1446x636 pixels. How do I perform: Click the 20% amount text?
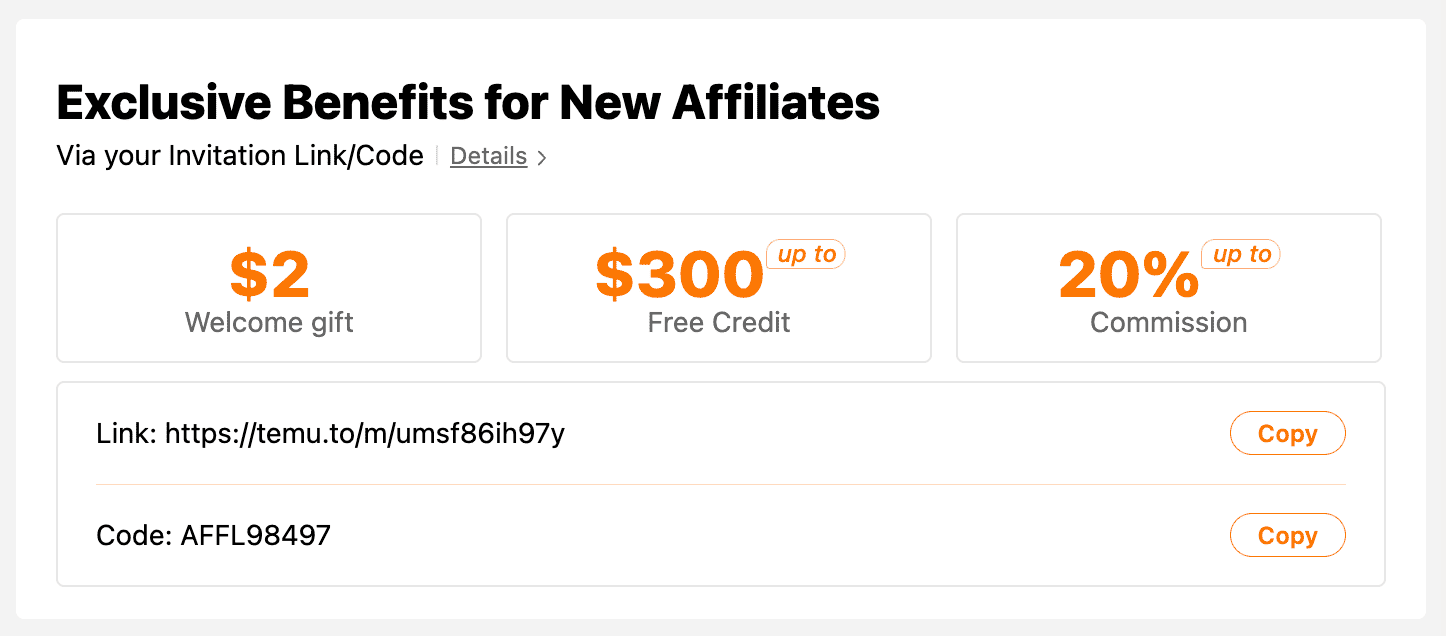1128,273
